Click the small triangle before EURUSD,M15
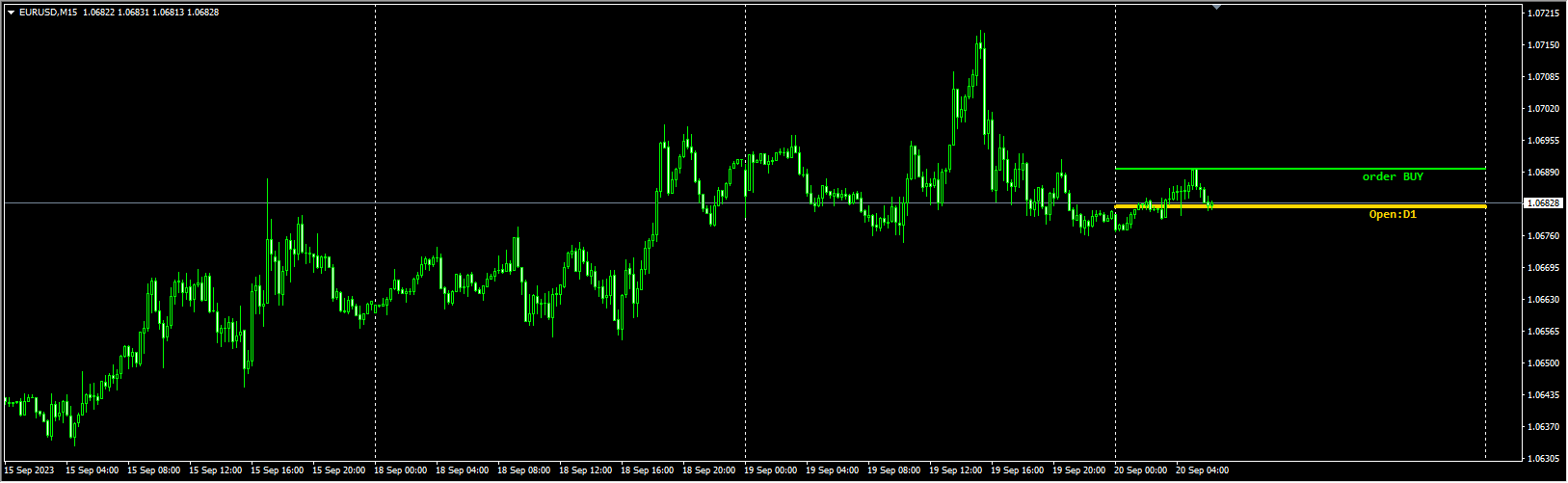 [x=11, y=12]
